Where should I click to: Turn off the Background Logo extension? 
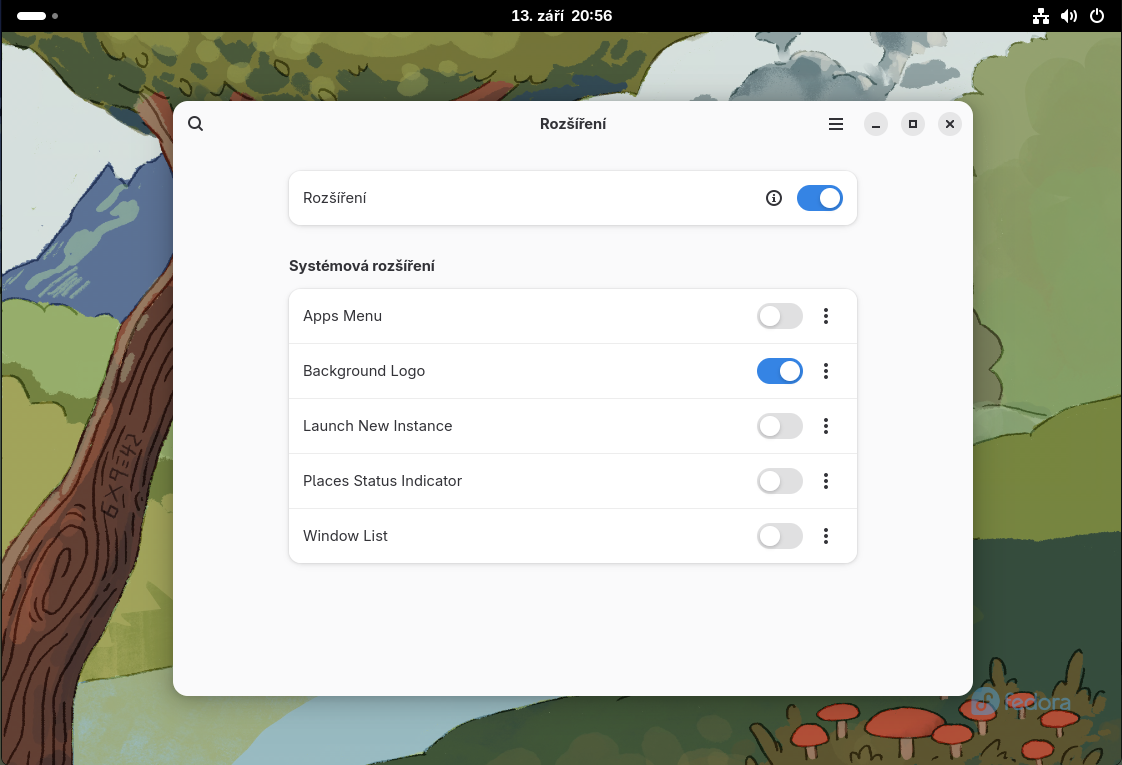click(780, 371)
